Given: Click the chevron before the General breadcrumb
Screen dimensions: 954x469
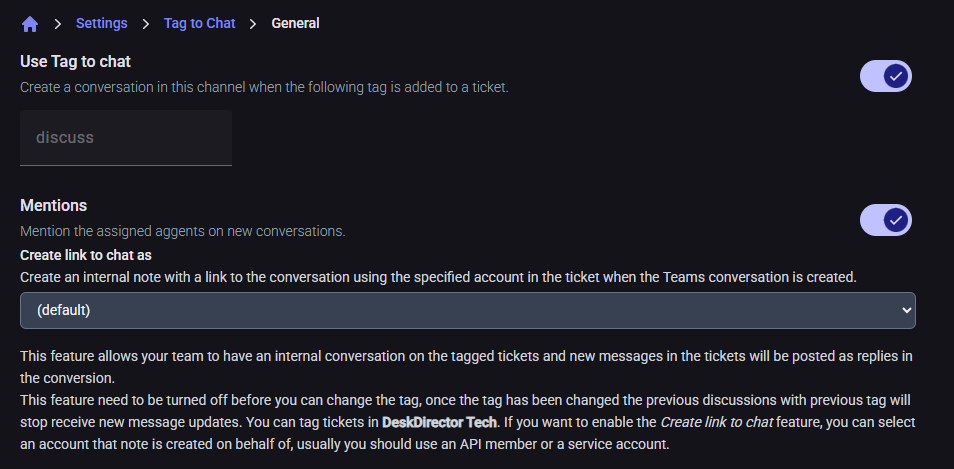Looking at the screenshot, I should [254, 23].
